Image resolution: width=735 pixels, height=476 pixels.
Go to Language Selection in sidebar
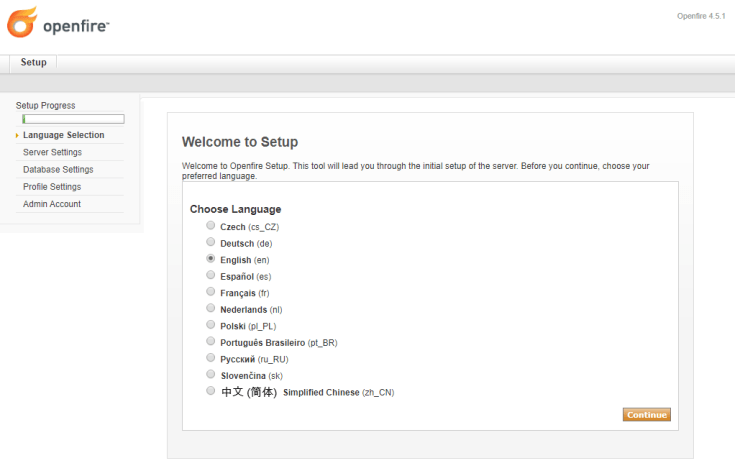tap(63, 135)
